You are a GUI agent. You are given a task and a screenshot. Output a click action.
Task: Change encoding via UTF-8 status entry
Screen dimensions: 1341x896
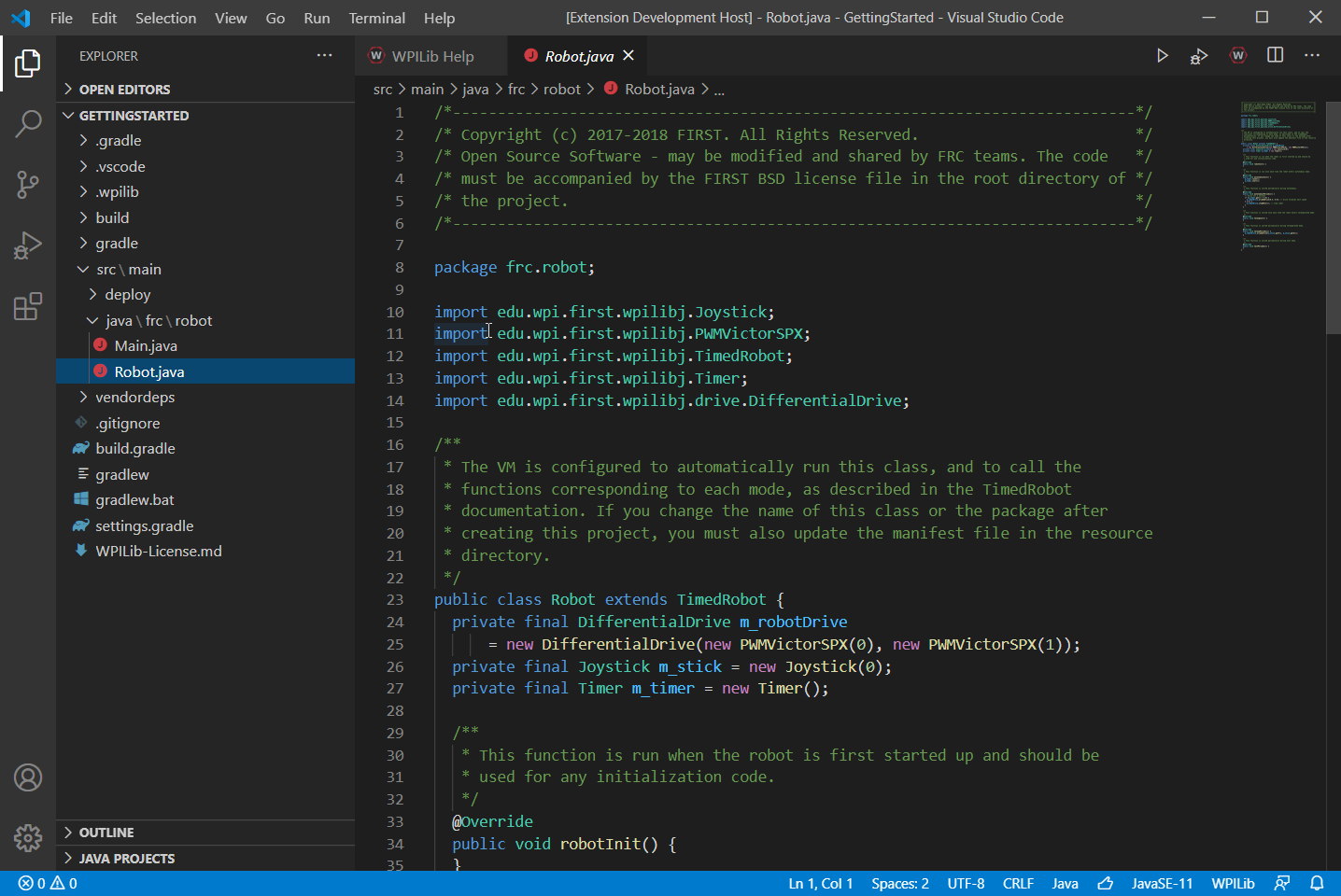pos(966,883)
